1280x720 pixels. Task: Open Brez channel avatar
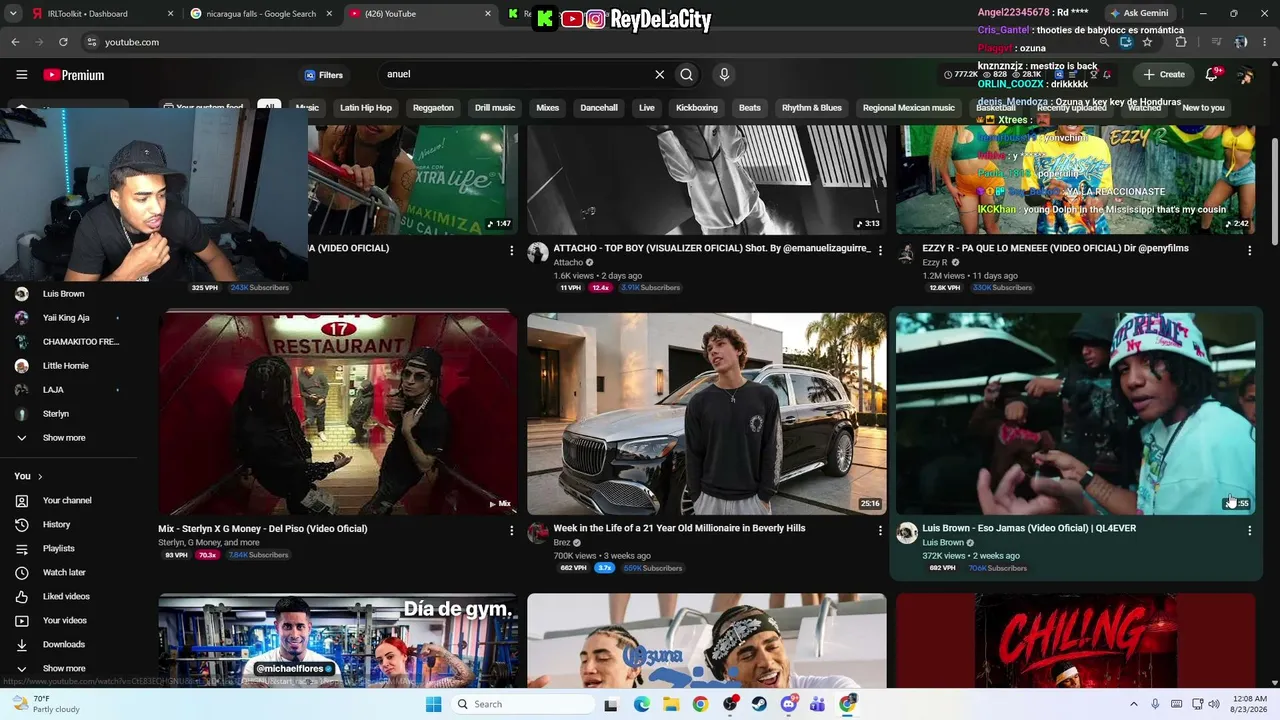tap(538, 533)
